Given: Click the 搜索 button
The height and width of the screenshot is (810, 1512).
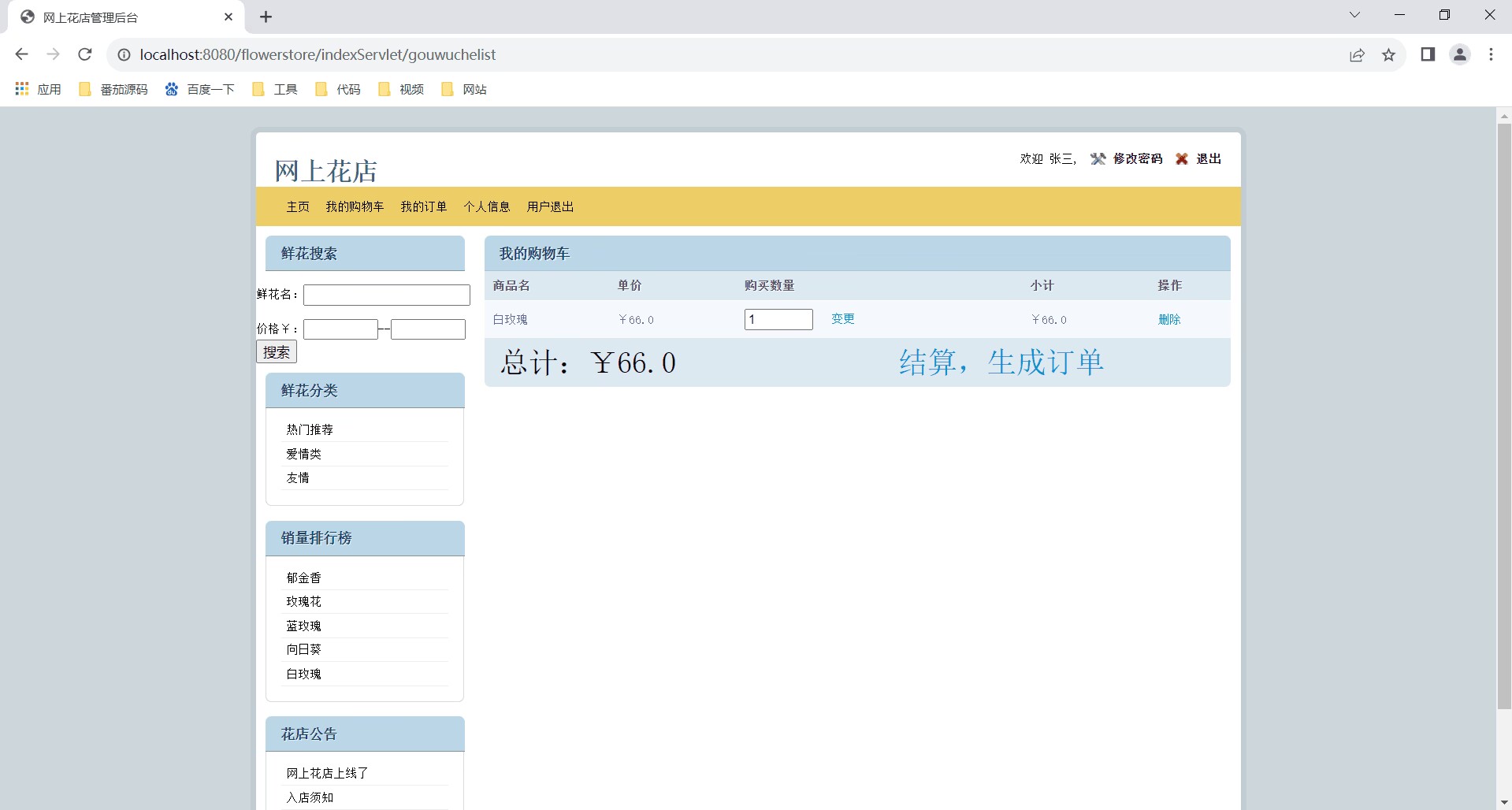Looking at the screenshot, I should tap(277, 352).
